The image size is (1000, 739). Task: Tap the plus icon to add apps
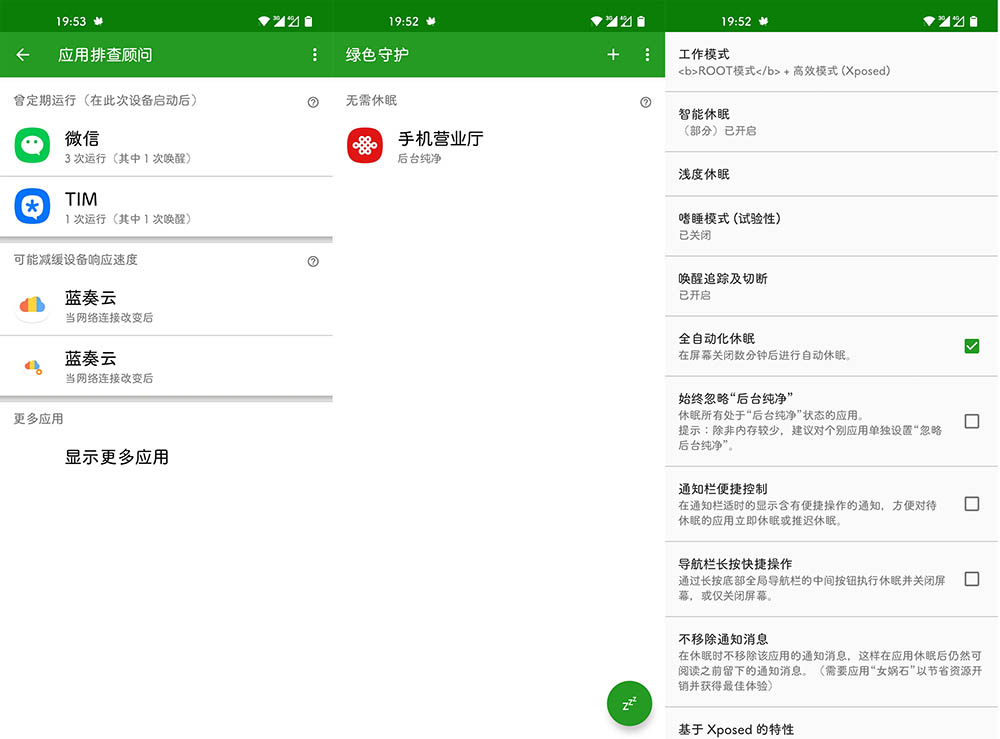click(614, 55)
